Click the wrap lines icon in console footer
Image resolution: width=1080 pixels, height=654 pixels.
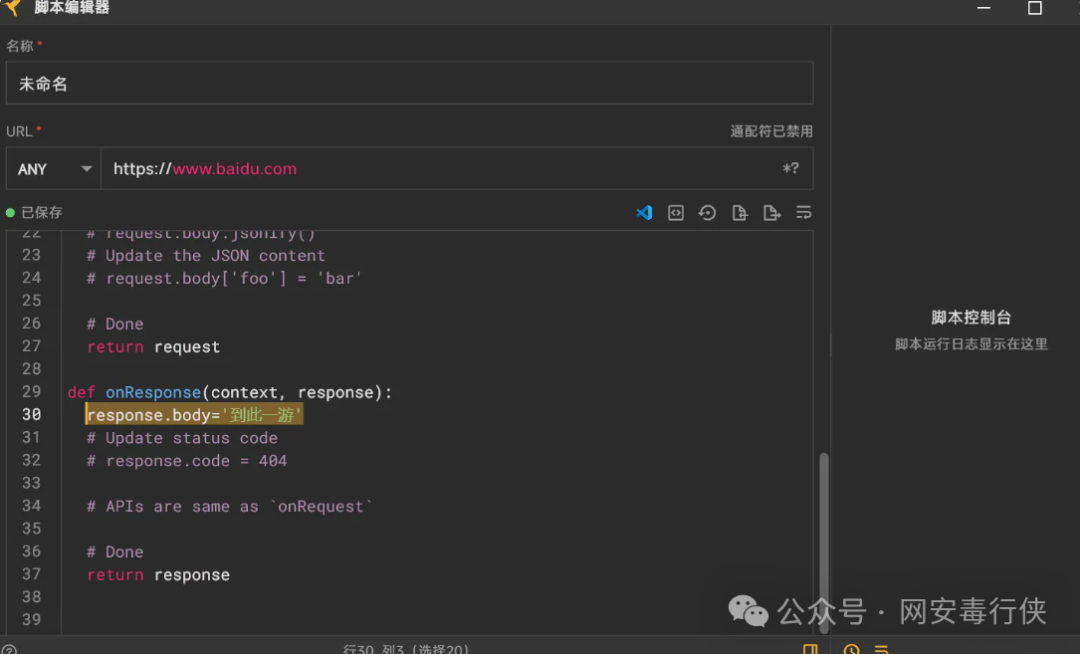pyautogui.click(x=881, y=649)
